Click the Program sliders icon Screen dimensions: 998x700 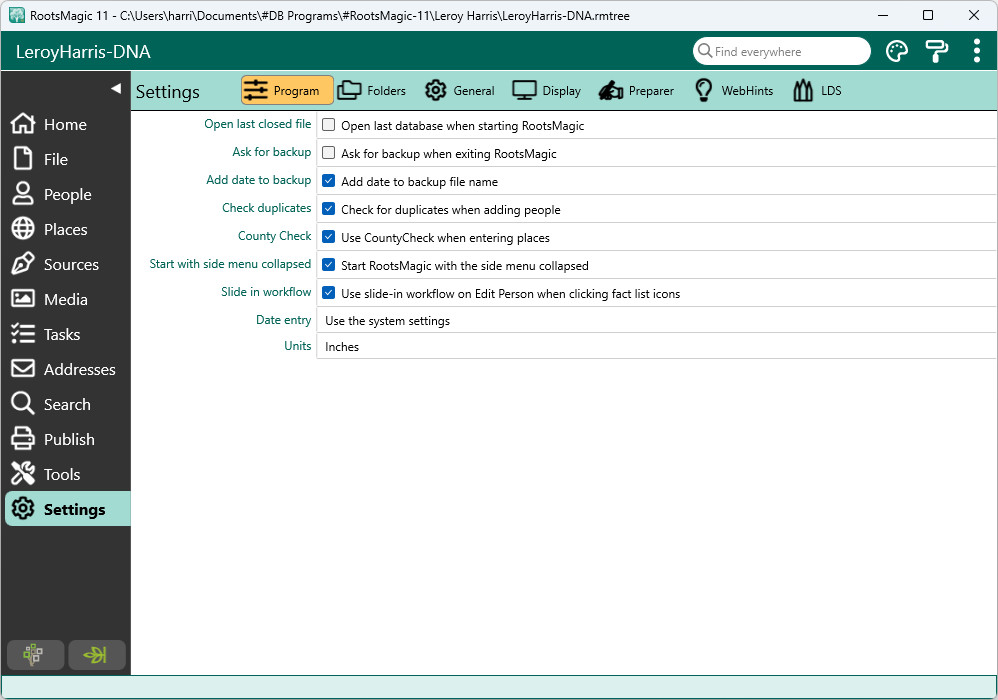(x=256, y=90)
